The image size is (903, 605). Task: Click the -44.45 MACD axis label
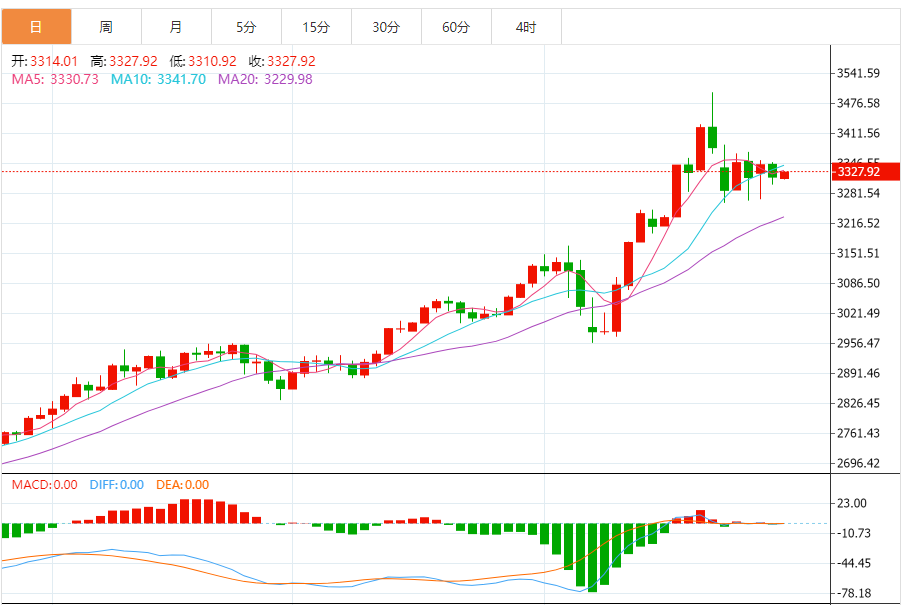tap(853, 563)
